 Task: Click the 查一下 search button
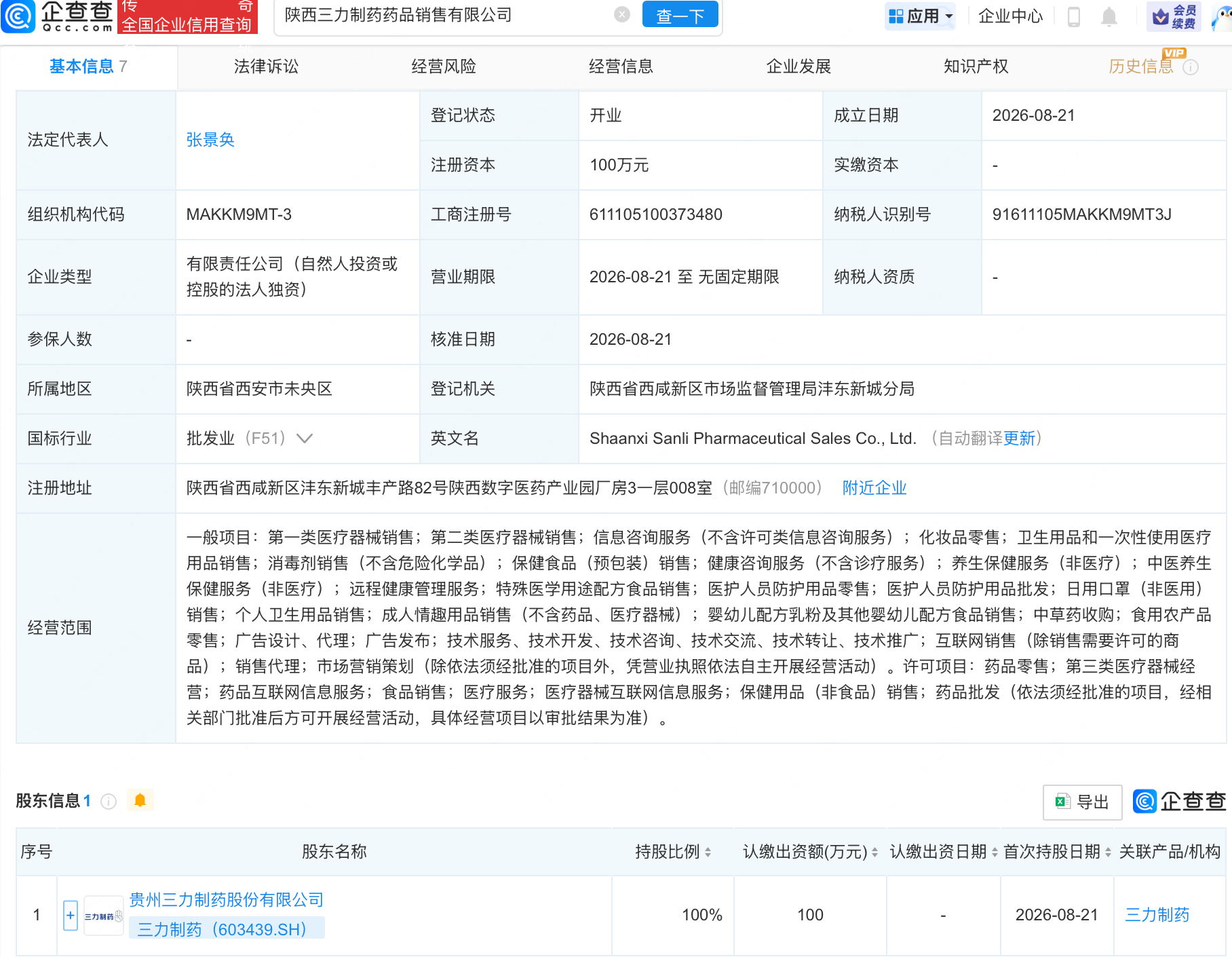680,16
